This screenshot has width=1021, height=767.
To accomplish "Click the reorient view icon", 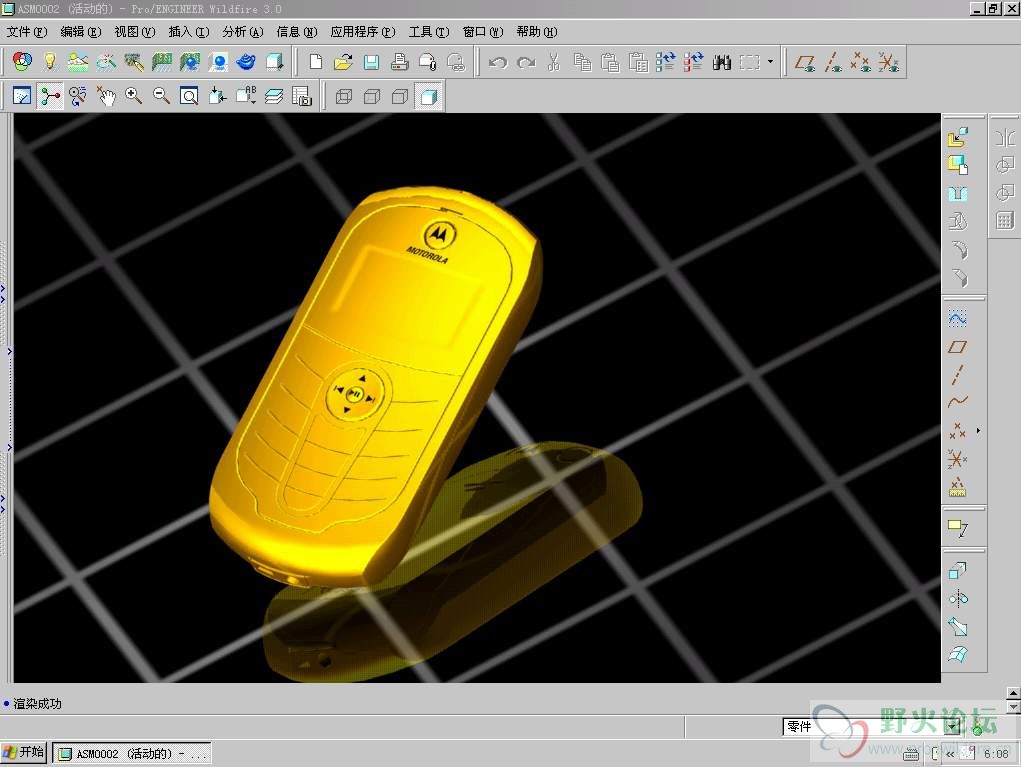I will coord(217,96).
